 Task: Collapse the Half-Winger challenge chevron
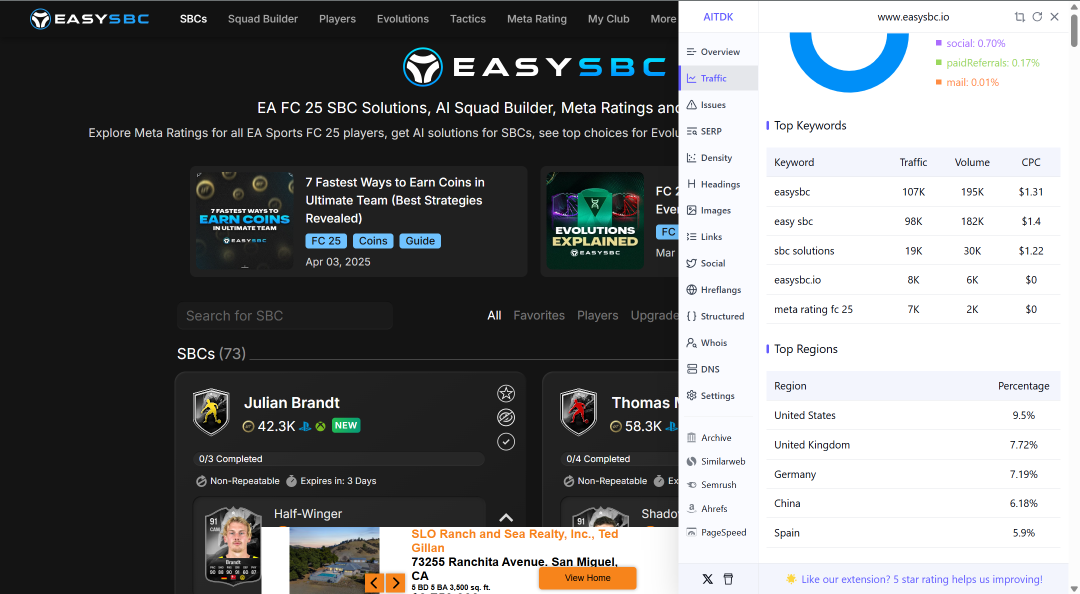coord(506,518)
